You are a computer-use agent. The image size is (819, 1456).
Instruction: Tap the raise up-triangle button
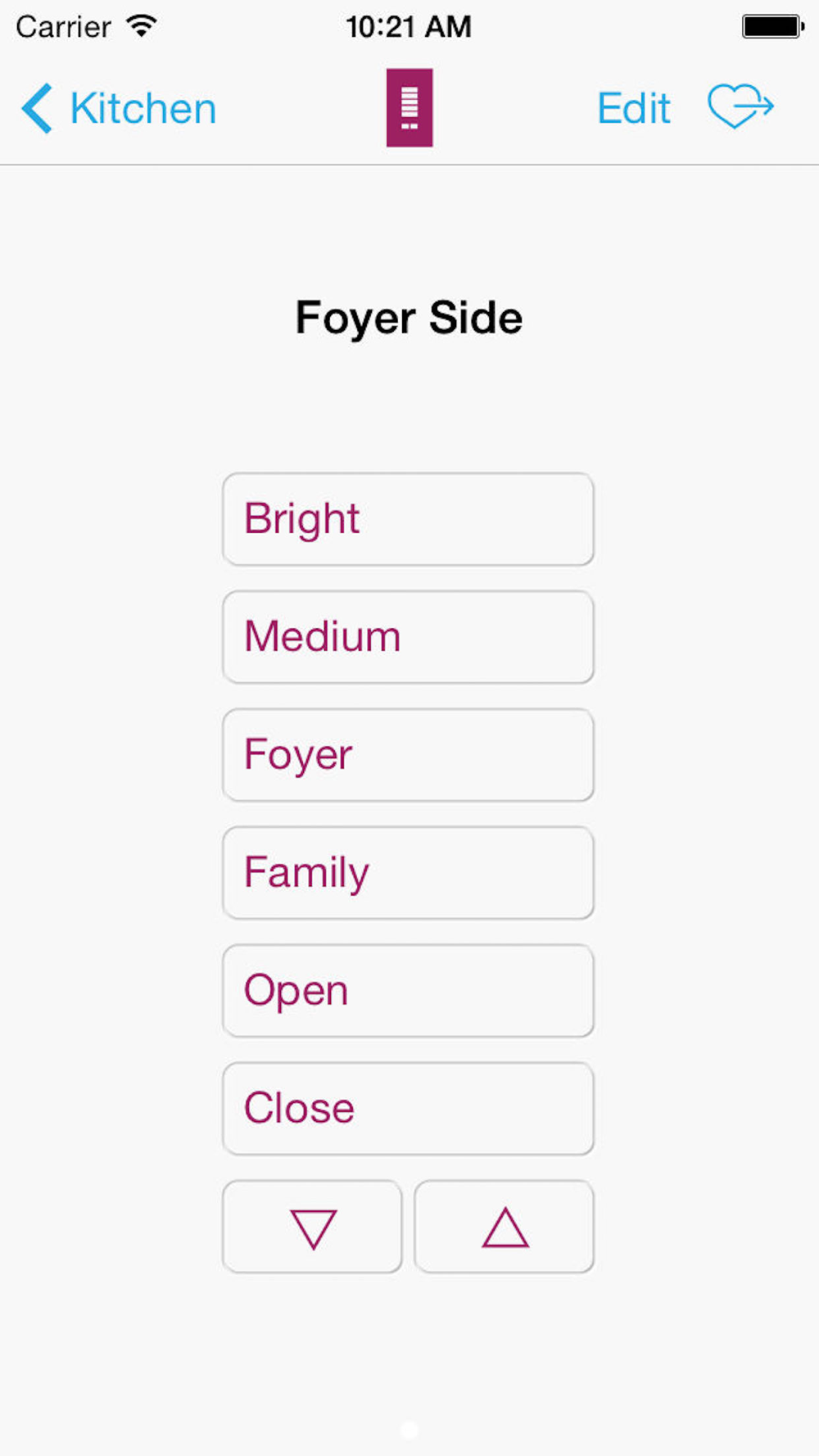(x=505, y=1228)
